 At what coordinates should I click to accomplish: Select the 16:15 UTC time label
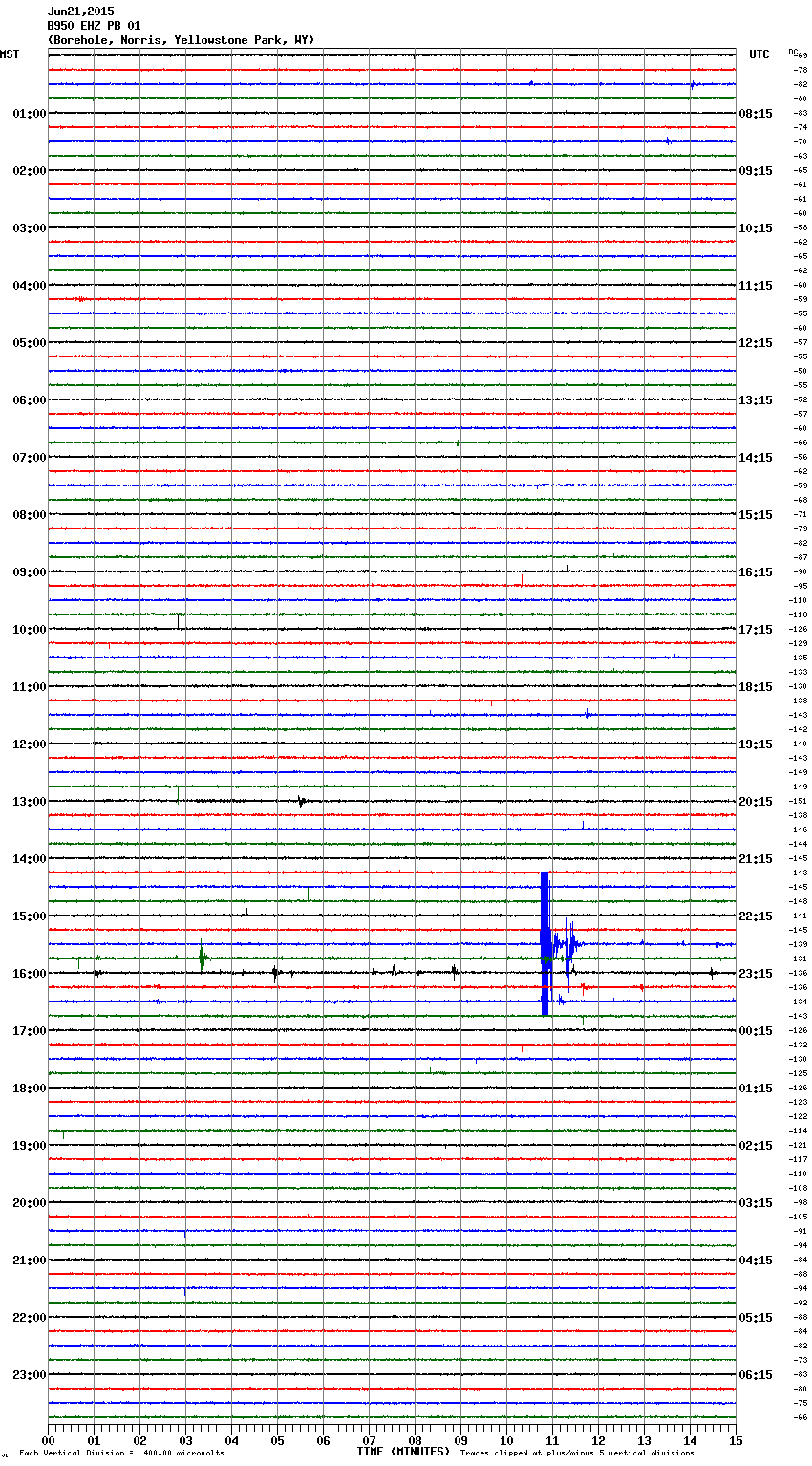(x=756, y=572)
